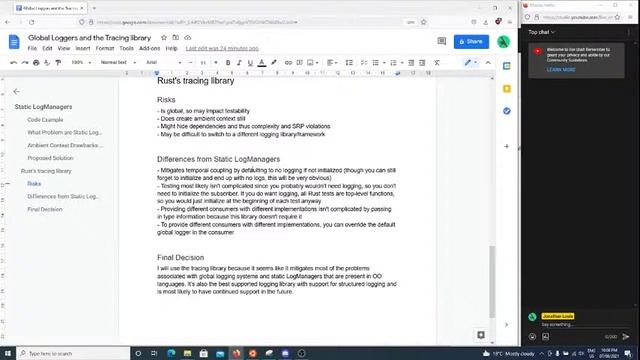The image size is (640, 360).
Task: Open comment history icon
Action: coord(442,41)
